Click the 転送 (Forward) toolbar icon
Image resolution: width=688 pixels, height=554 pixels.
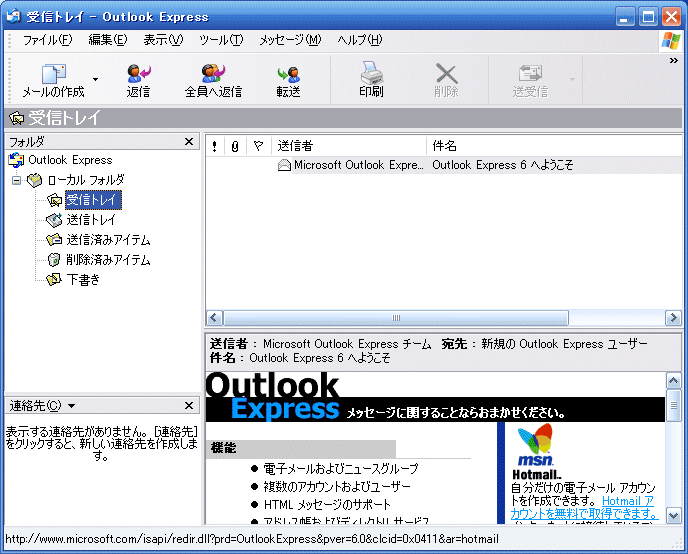(x=288, y=74)
